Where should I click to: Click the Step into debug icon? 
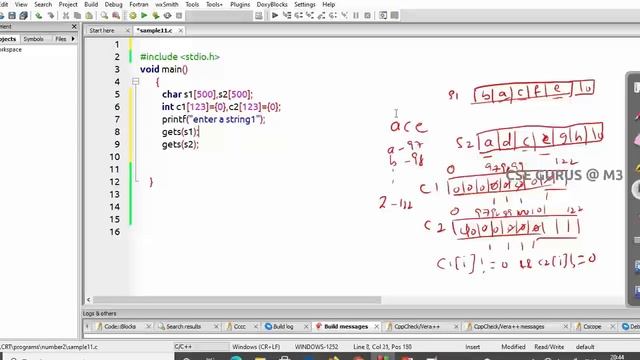pyautogui.click(x=309, y=16)
